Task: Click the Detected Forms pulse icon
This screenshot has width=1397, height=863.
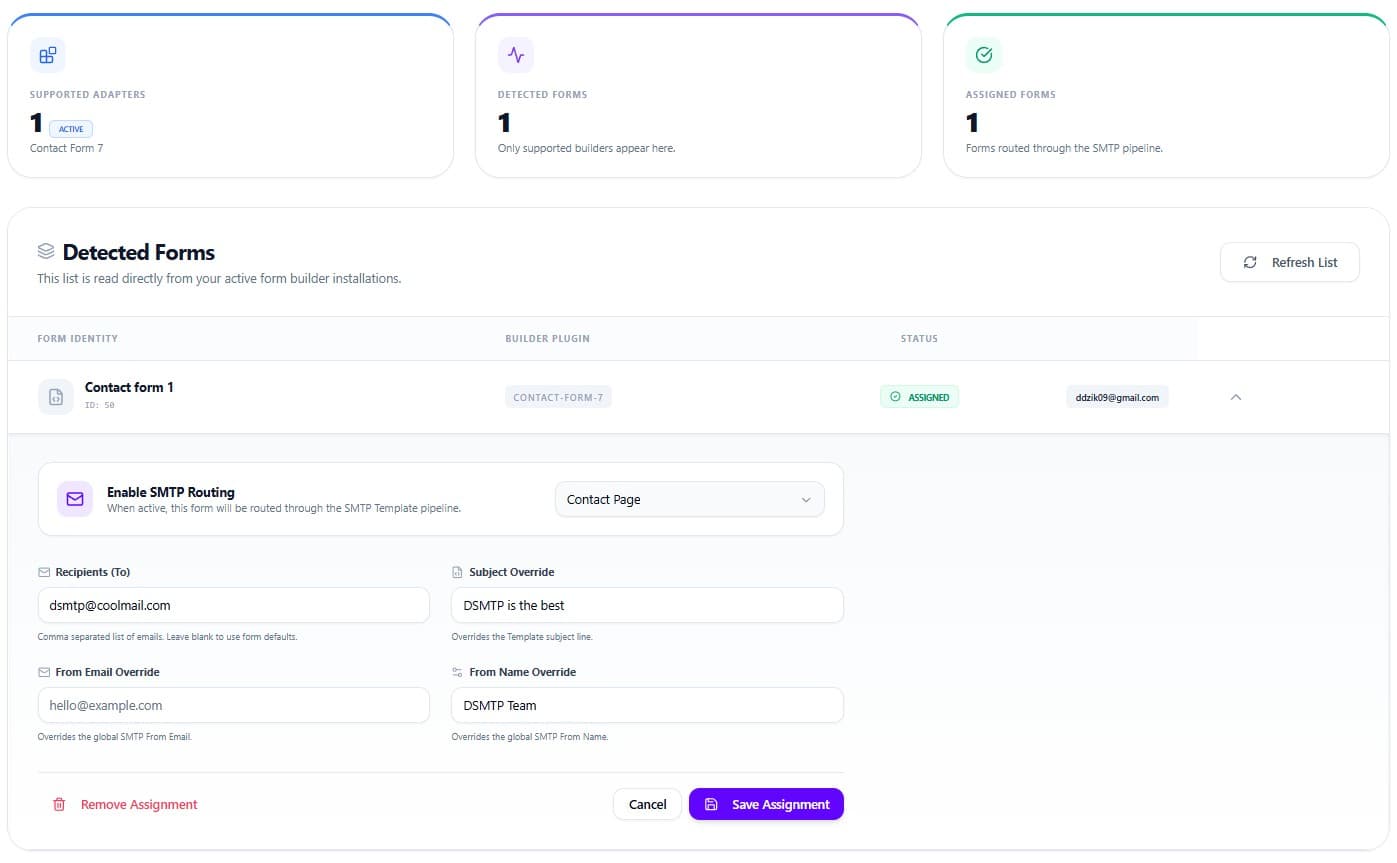Action: (516, 56)
